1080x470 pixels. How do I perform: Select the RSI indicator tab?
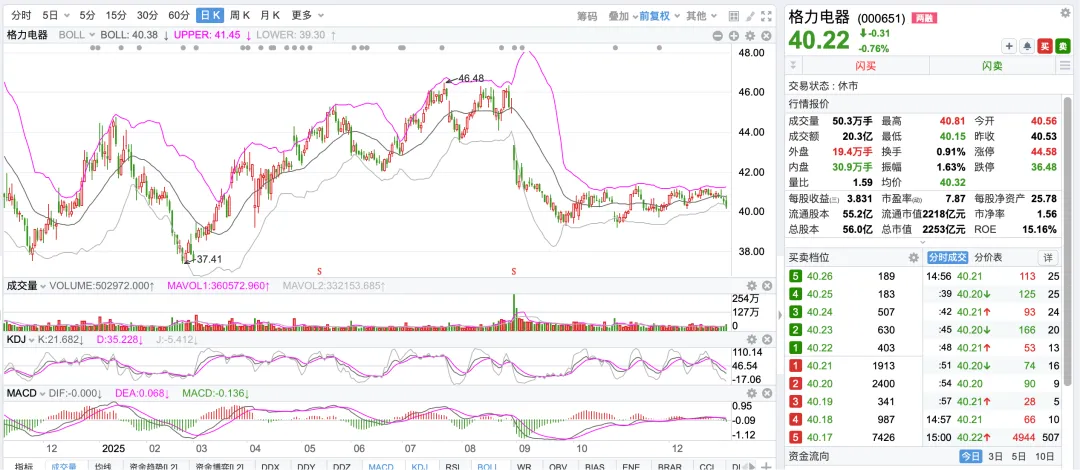tap(453, 465)
